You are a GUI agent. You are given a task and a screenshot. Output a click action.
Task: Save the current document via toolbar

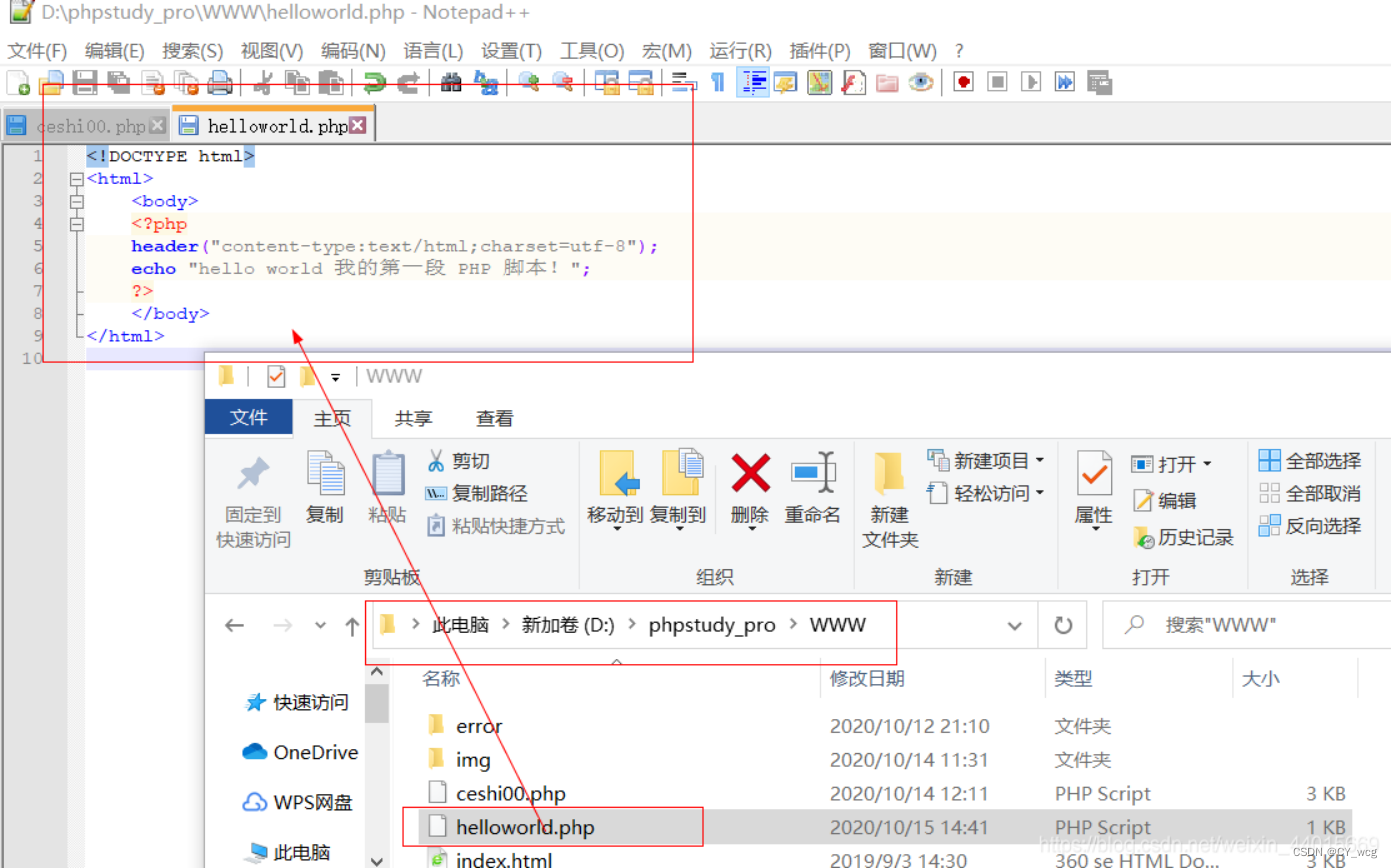click(85, 83)
